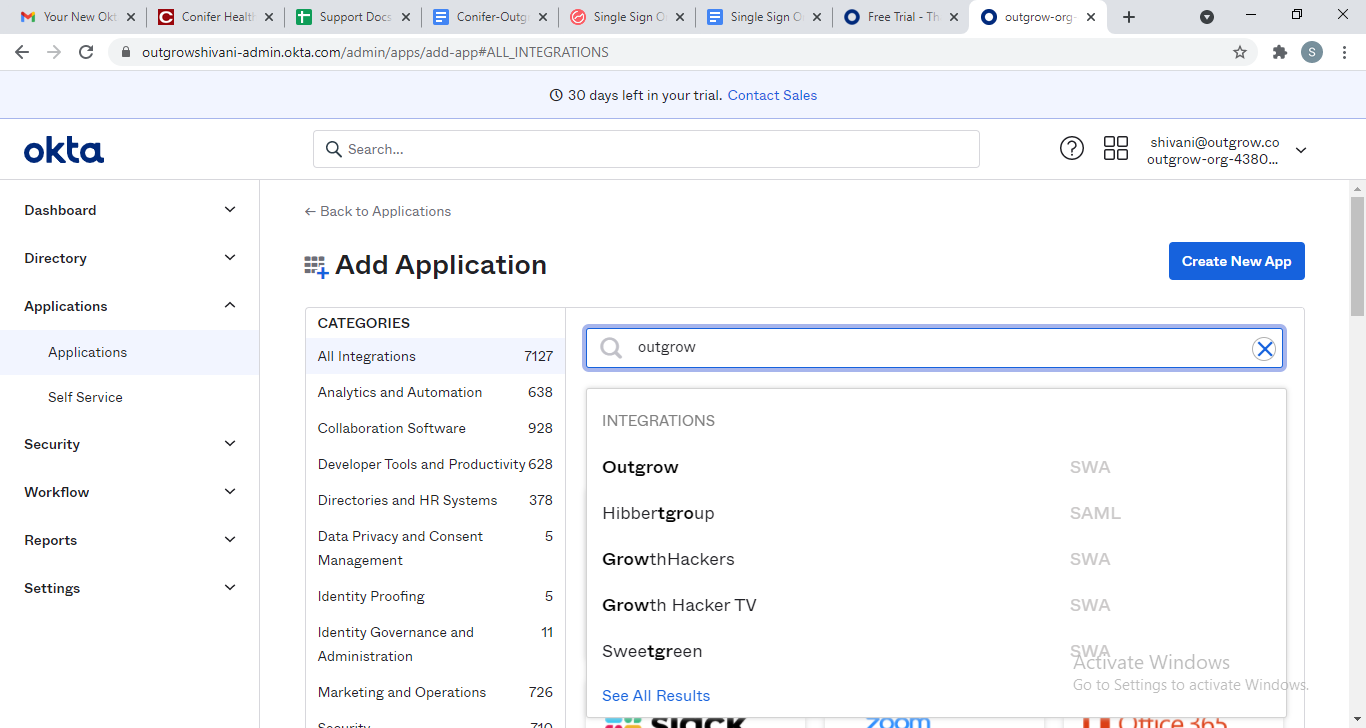Click the Okta logo
This screenshot has width=1366, height=728.
click(x=64, y=150)
